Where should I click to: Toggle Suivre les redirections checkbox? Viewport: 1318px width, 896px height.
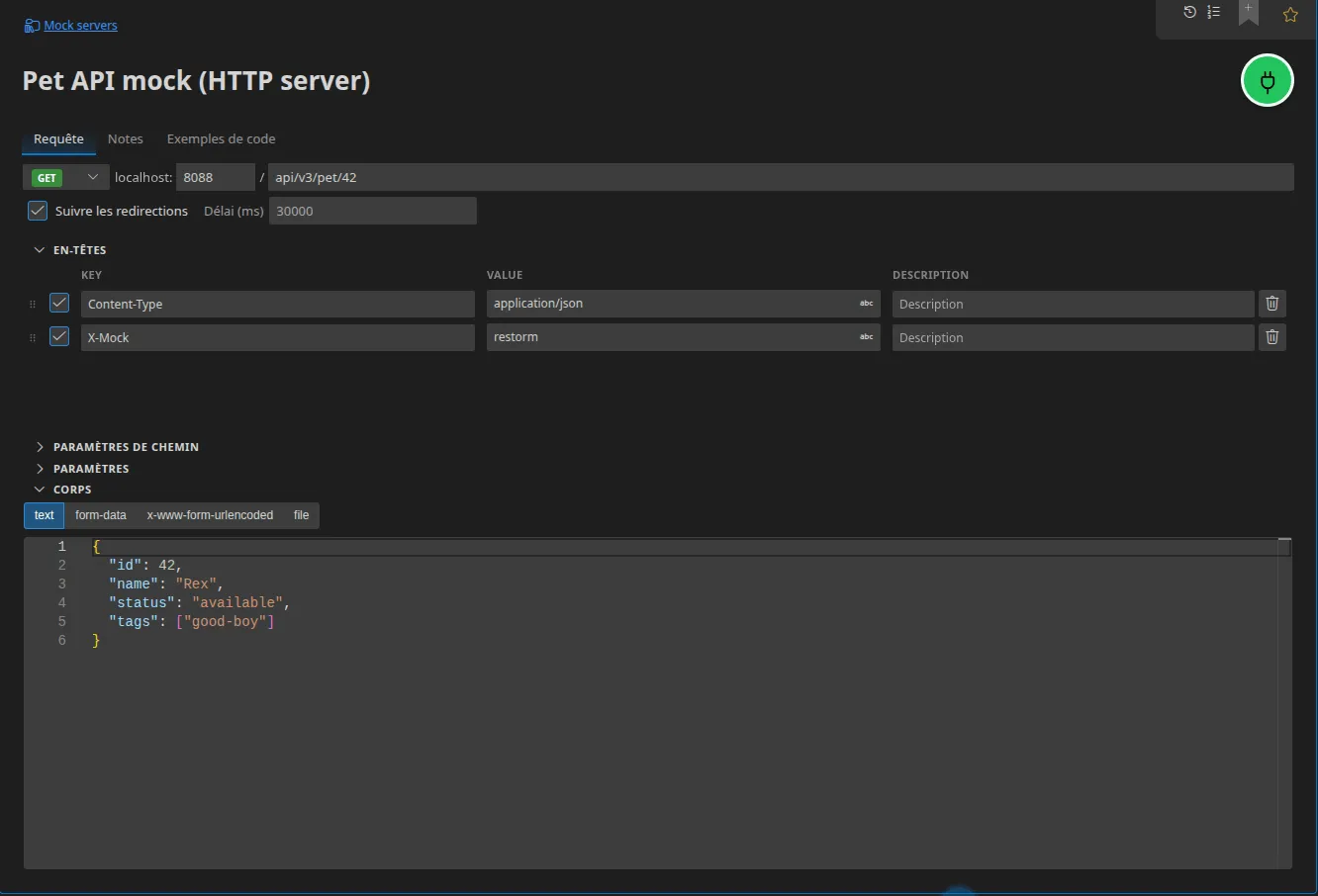(38, 210)
